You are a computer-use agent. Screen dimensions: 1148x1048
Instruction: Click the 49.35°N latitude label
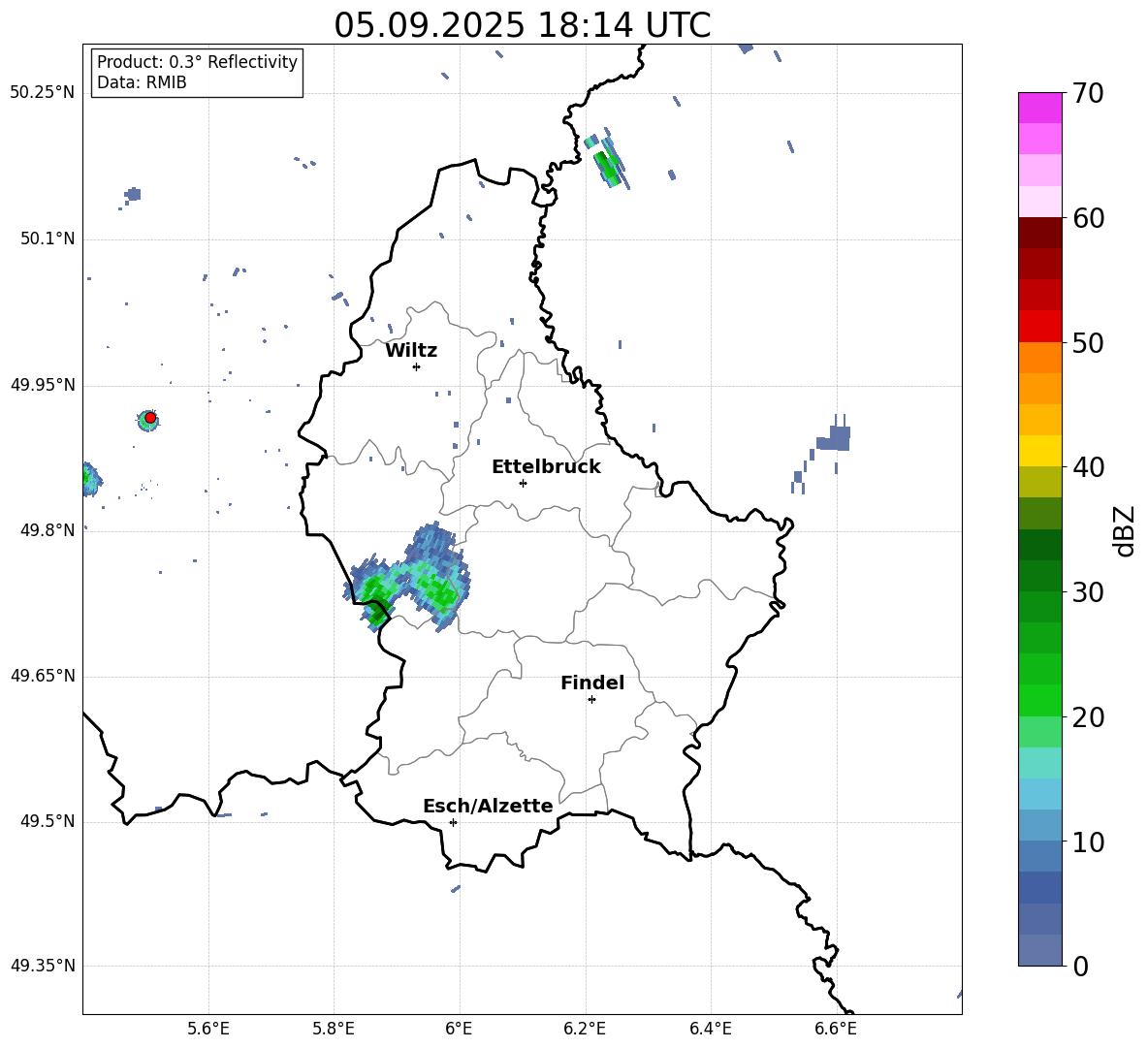pyautogui.click(x=43, y=966)
